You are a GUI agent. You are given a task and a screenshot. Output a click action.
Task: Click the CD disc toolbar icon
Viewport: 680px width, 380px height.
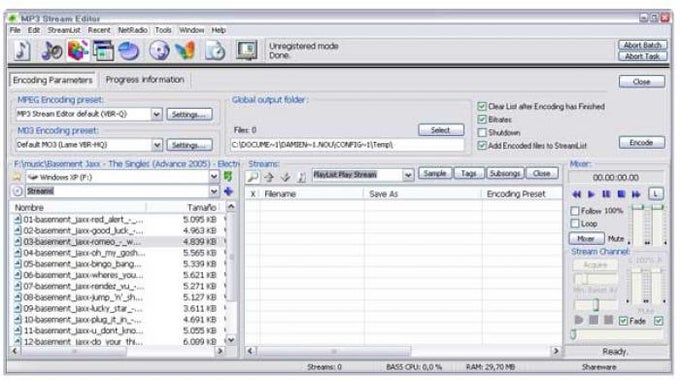[159, 50]
